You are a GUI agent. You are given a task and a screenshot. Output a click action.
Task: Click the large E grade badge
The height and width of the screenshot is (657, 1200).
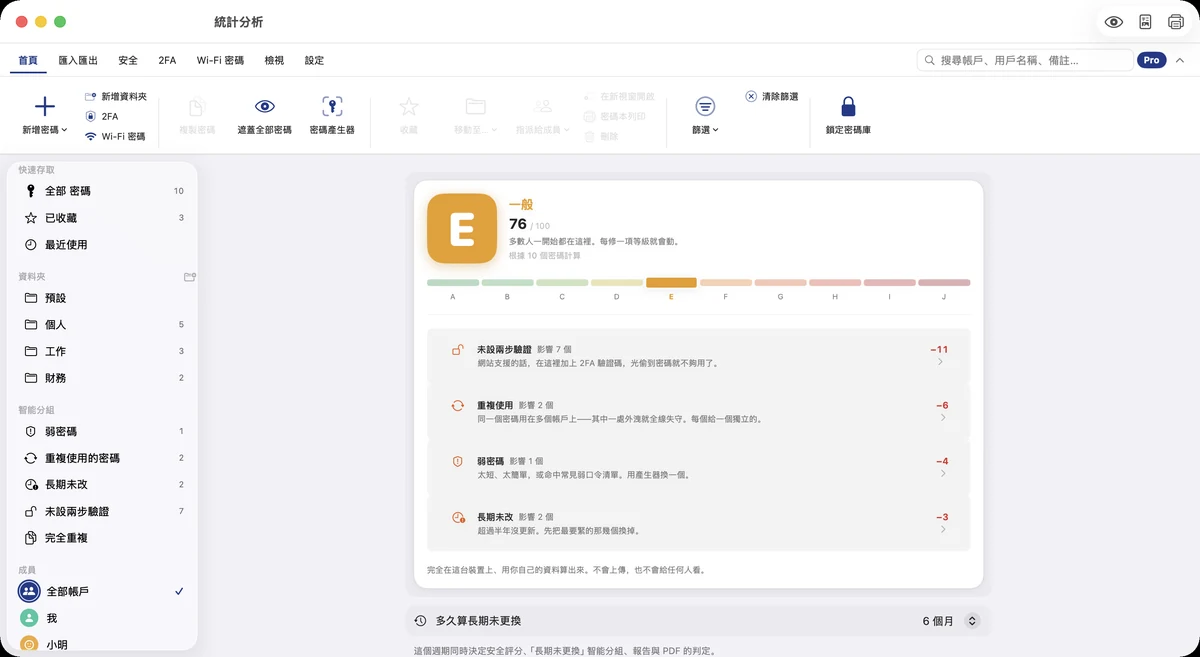(462, 229)
